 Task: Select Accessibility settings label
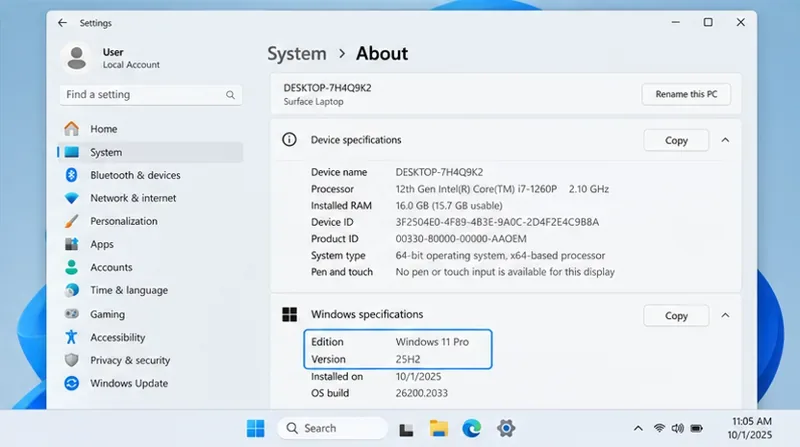click(117, 337)
